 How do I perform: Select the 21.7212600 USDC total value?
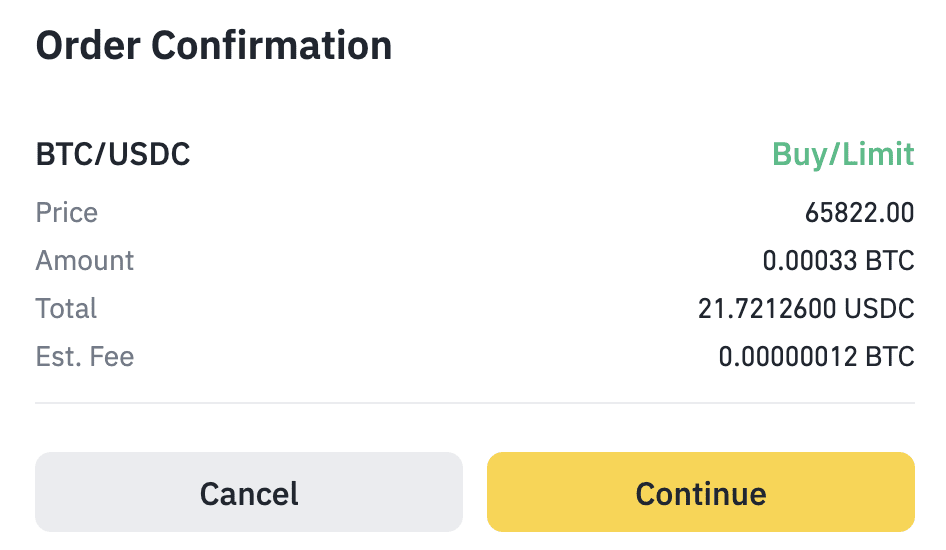(x=806, y=309)
